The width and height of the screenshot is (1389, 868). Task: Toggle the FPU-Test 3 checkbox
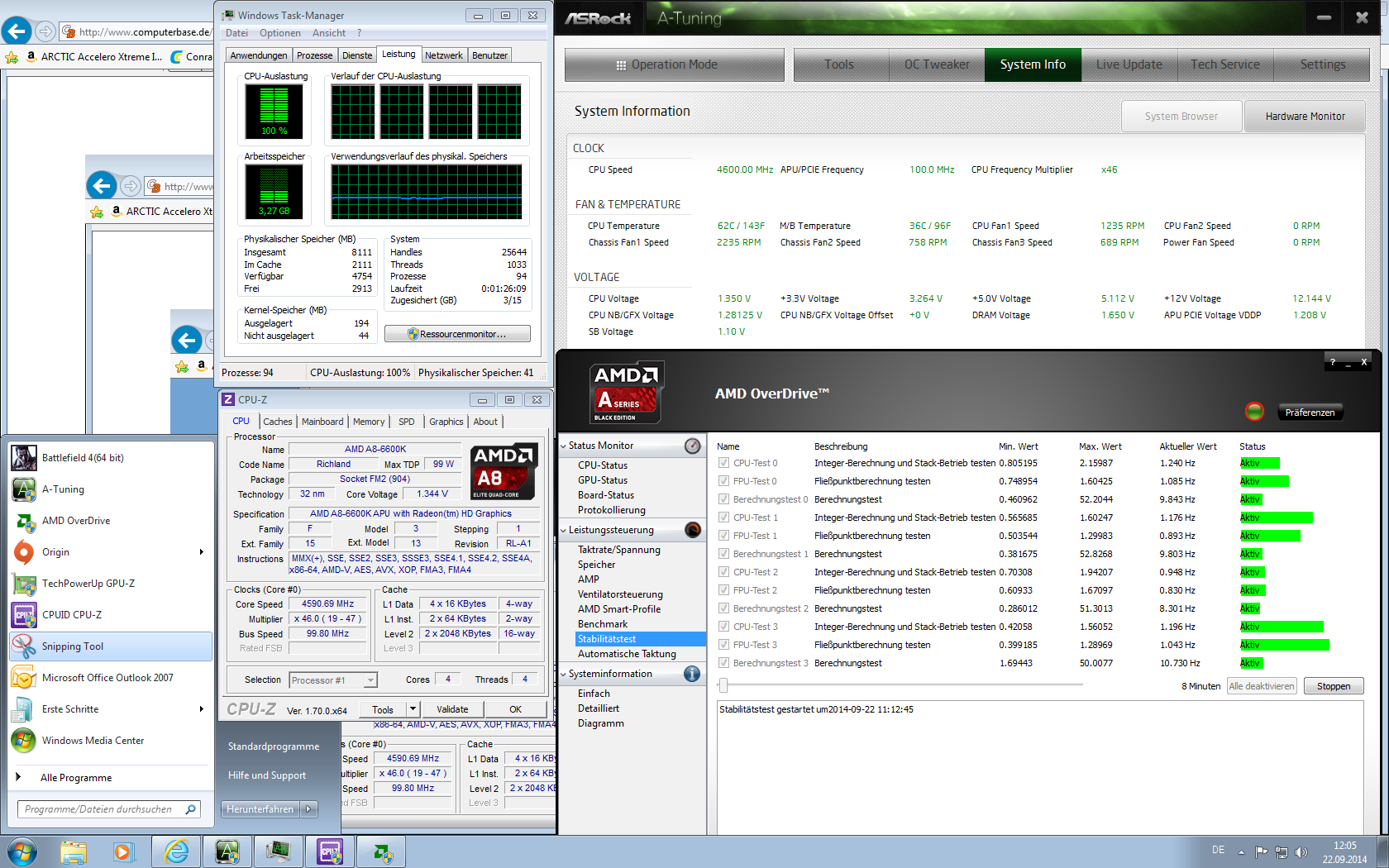(x=724, y=645)
